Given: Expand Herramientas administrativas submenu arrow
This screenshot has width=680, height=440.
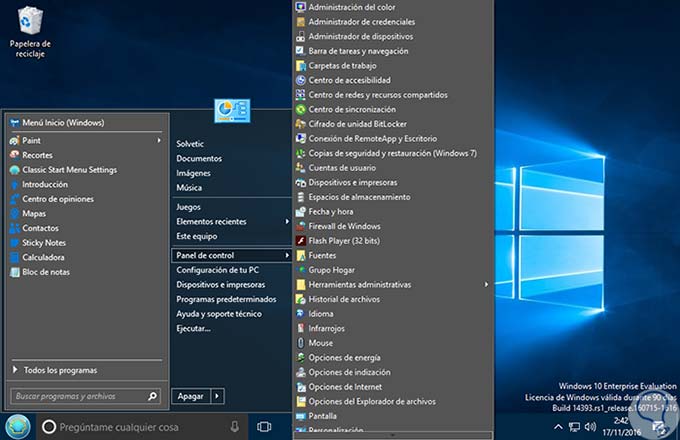Looking at the screenshot, I should [486, 285].
